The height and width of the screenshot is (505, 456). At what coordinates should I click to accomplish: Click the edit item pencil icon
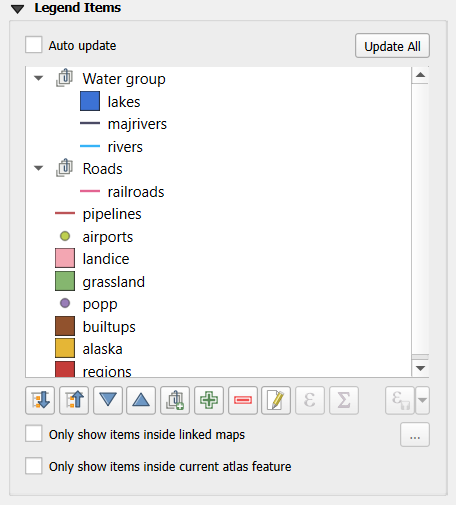[276, 400]
